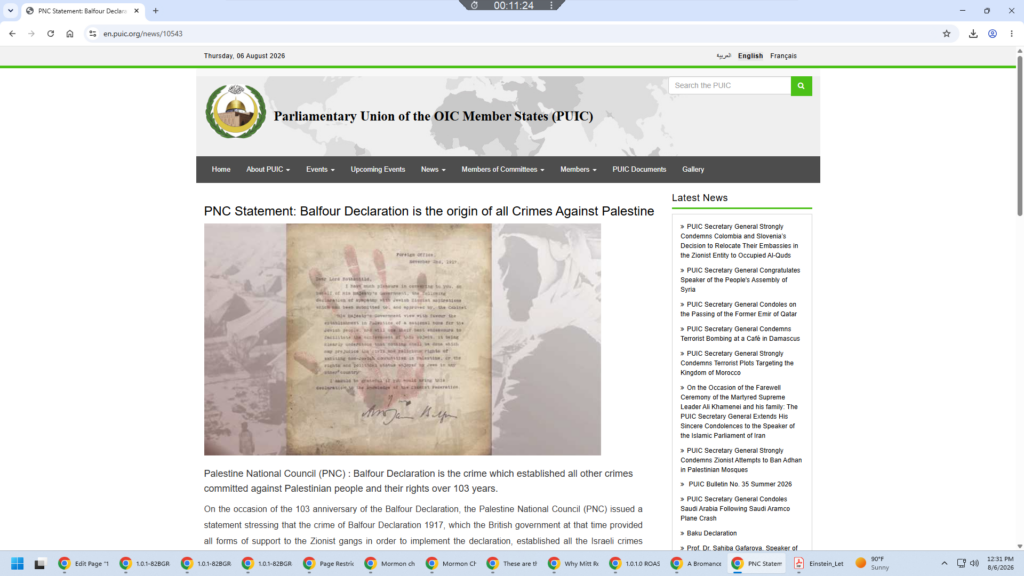Go to Home in navigation bar
This screenshot has width=1024, height=576.
pos(221,169)
